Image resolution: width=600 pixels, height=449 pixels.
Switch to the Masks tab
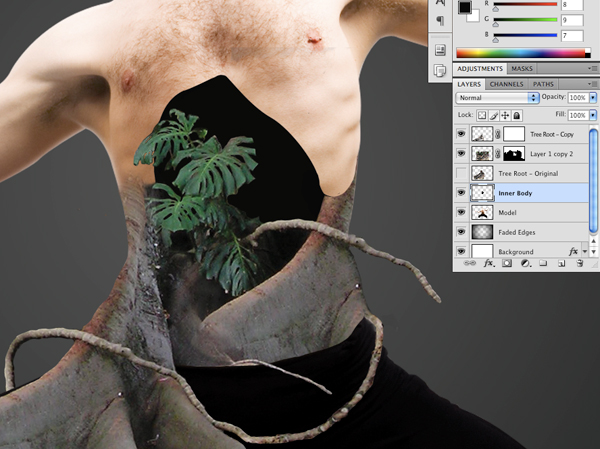(522, 69)
